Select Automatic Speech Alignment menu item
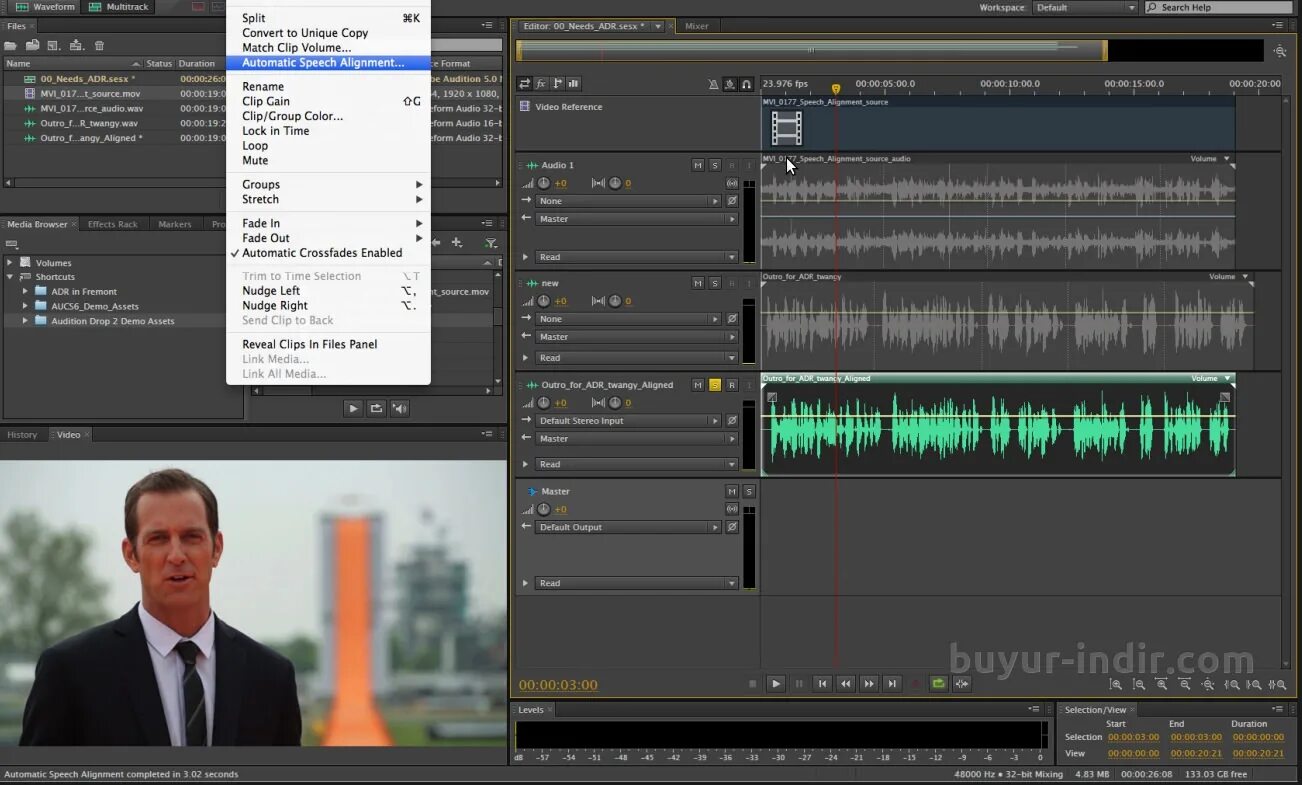The height and width of the screenshot is (785, 1302). (x=328, y=62)
